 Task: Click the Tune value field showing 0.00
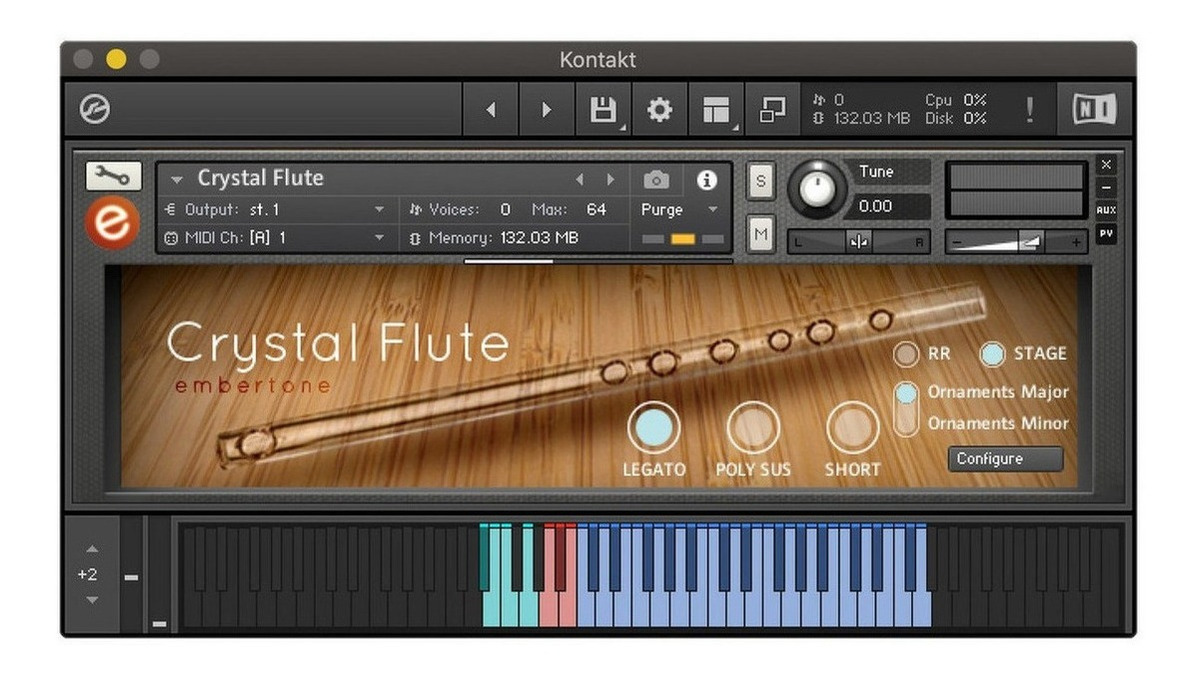pyautogui.click(x=887, y=206)
